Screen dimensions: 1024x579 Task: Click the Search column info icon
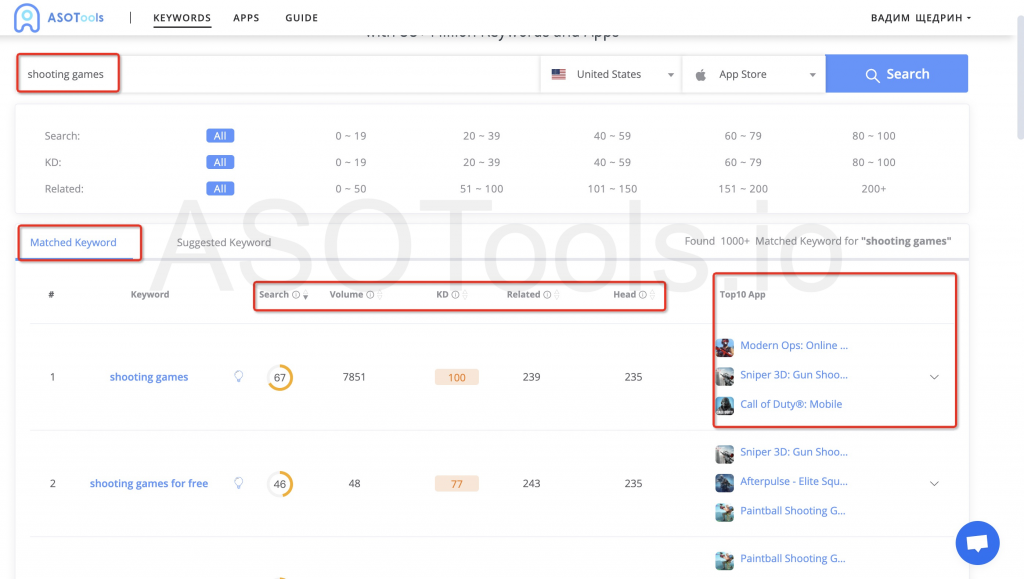point(295,295)
